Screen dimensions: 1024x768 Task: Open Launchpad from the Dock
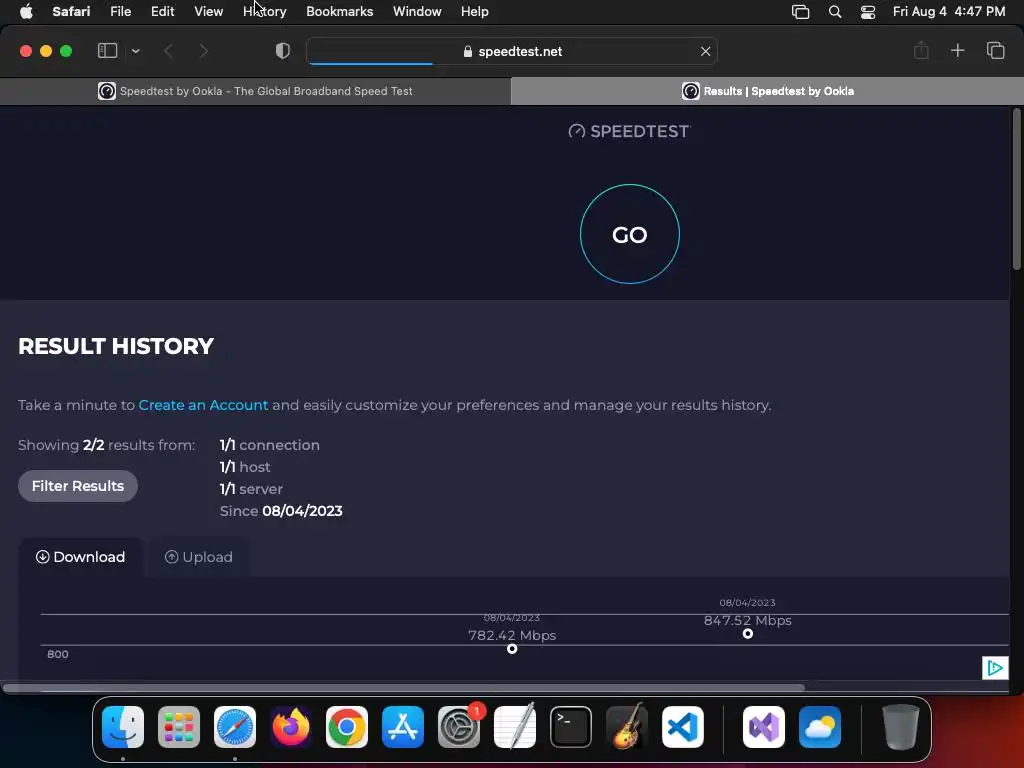[x=179, y=727]
